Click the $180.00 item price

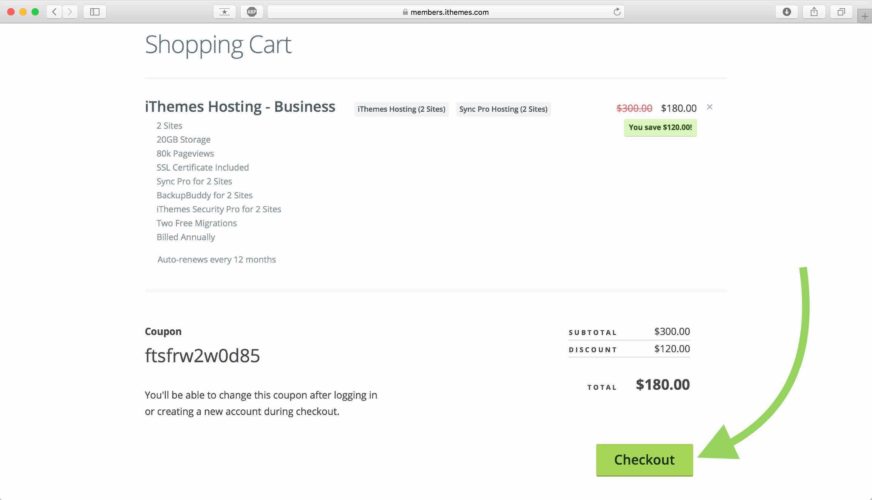678,108
